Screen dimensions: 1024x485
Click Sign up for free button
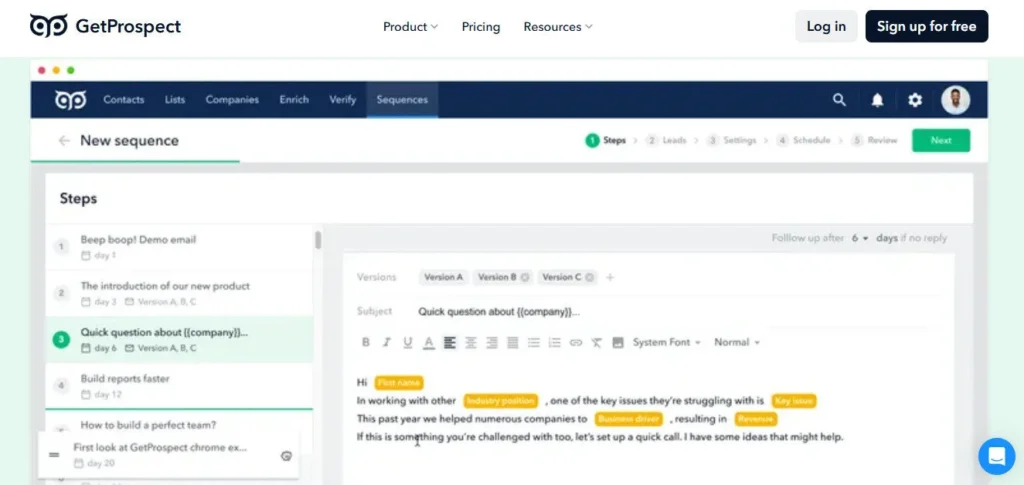[927, 26]
